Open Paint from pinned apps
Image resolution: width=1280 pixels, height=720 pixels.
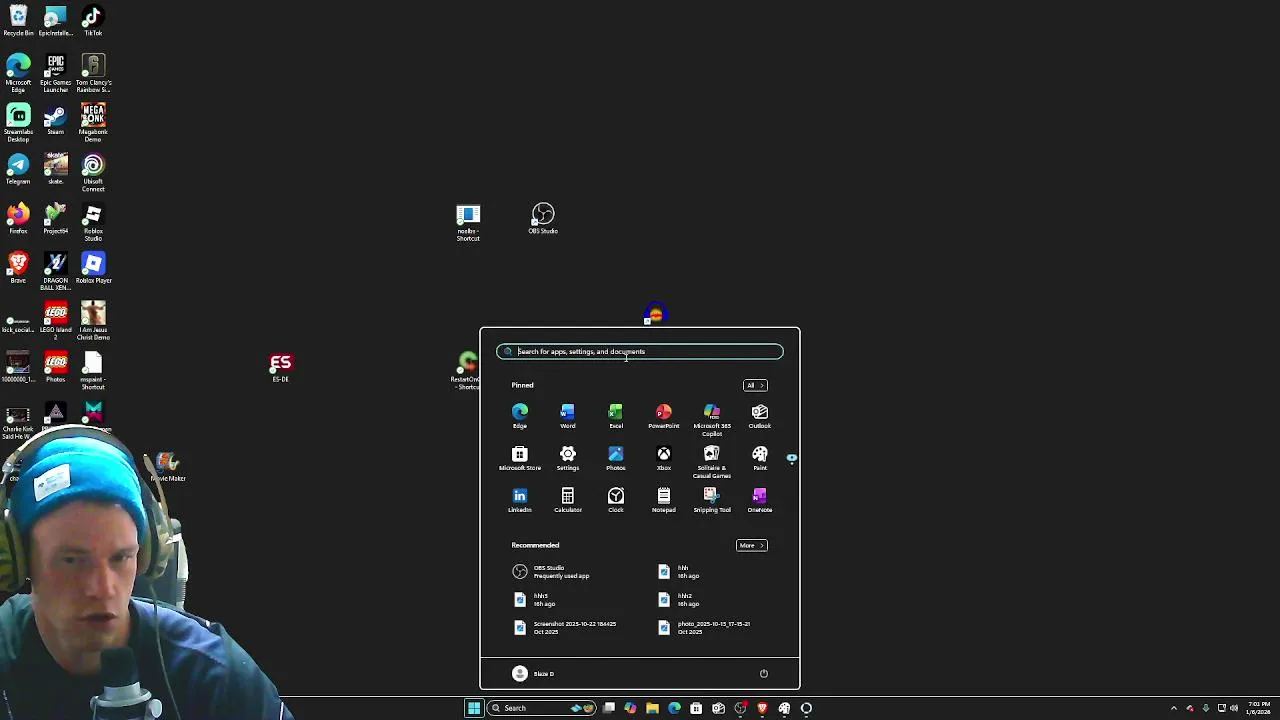pyautogui.click(x=760, y=459)
